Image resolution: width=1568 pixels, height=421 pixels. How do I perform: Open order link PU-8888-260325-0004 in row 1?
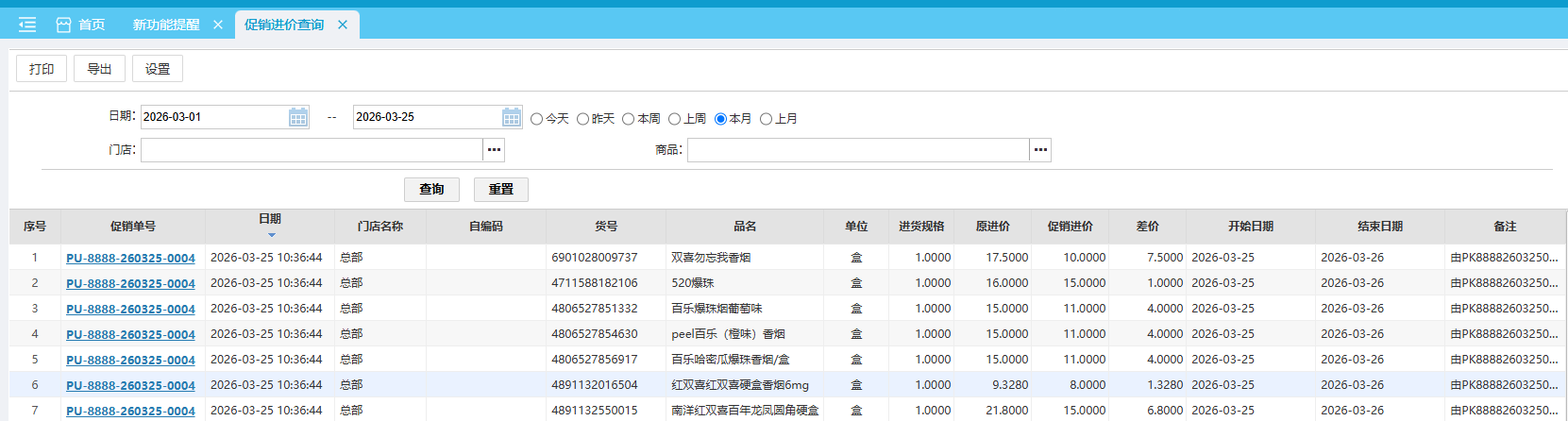point(130,258)
